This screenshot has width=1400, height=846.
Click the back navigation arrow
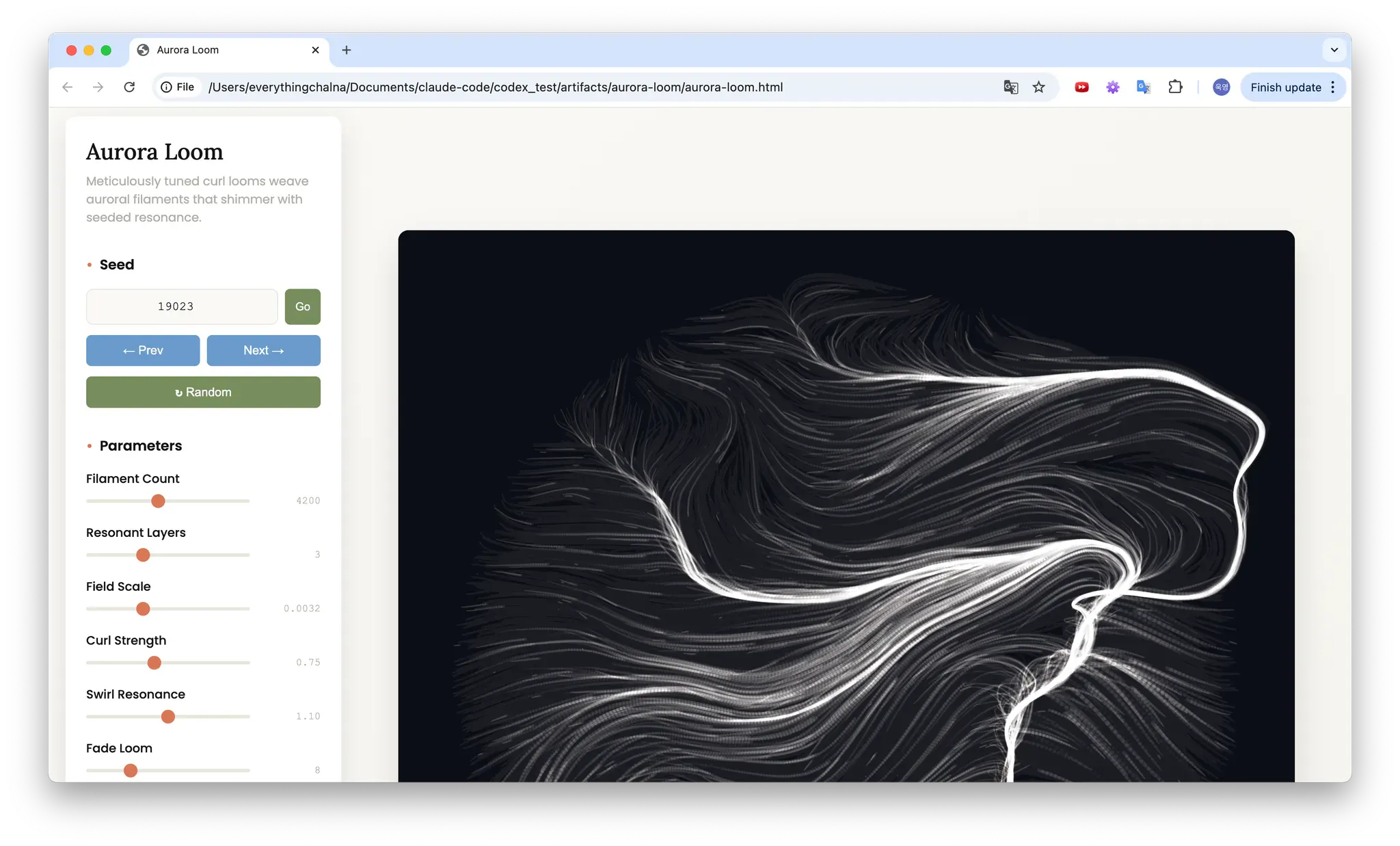(67, 87)
